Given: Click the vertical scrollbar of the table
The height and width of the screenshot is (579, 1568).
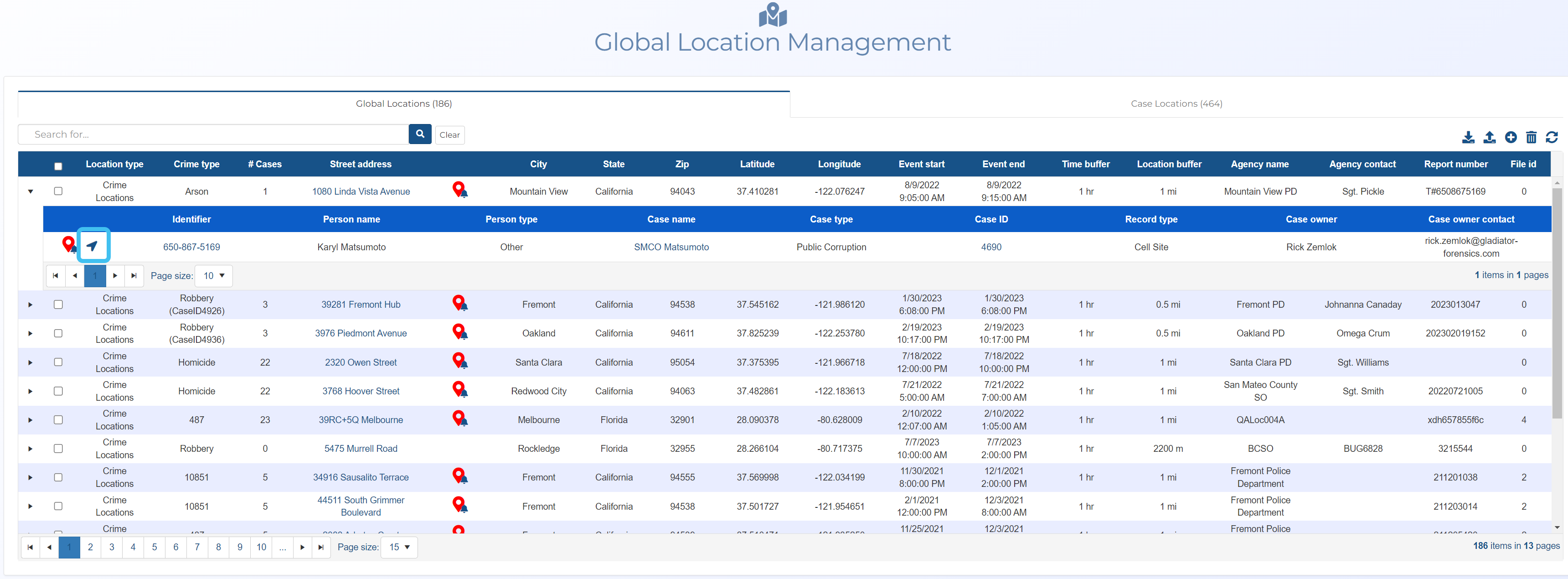Looking at the screenshot, I should (x=1557, y=305).
